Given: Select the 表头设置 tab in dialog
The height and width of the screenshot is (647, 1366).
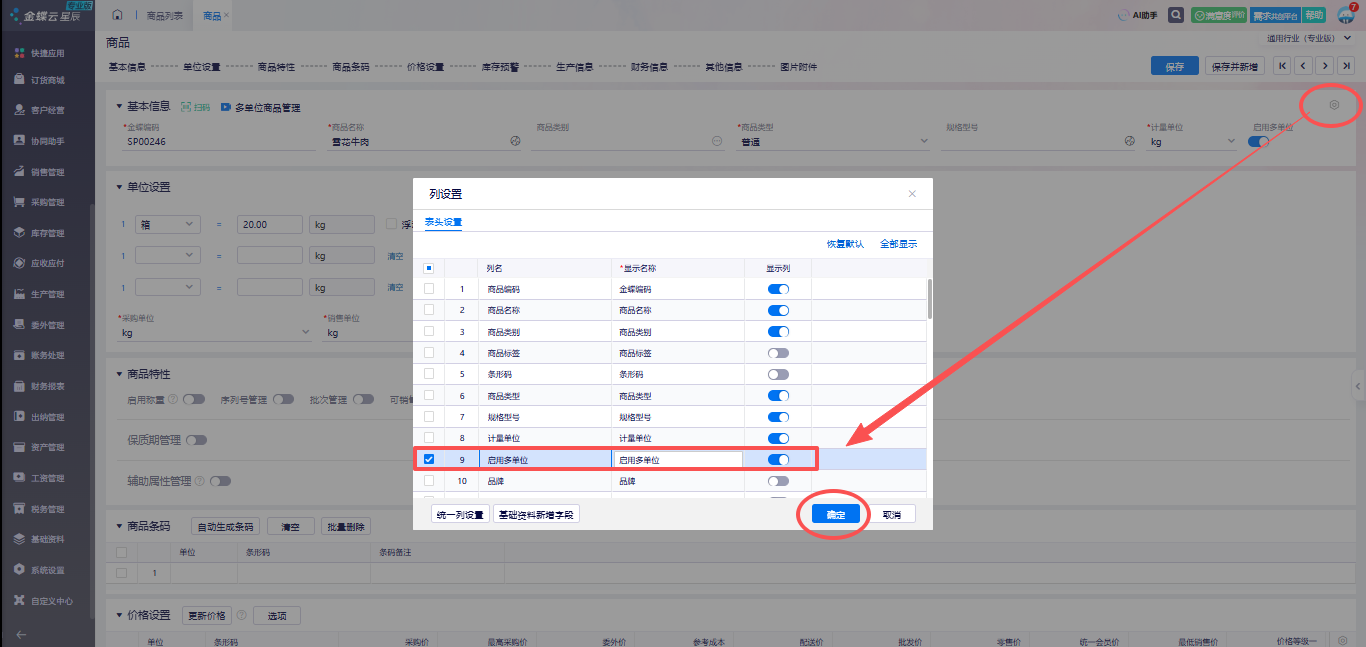Looking at the screenshot, I should 443,222.
